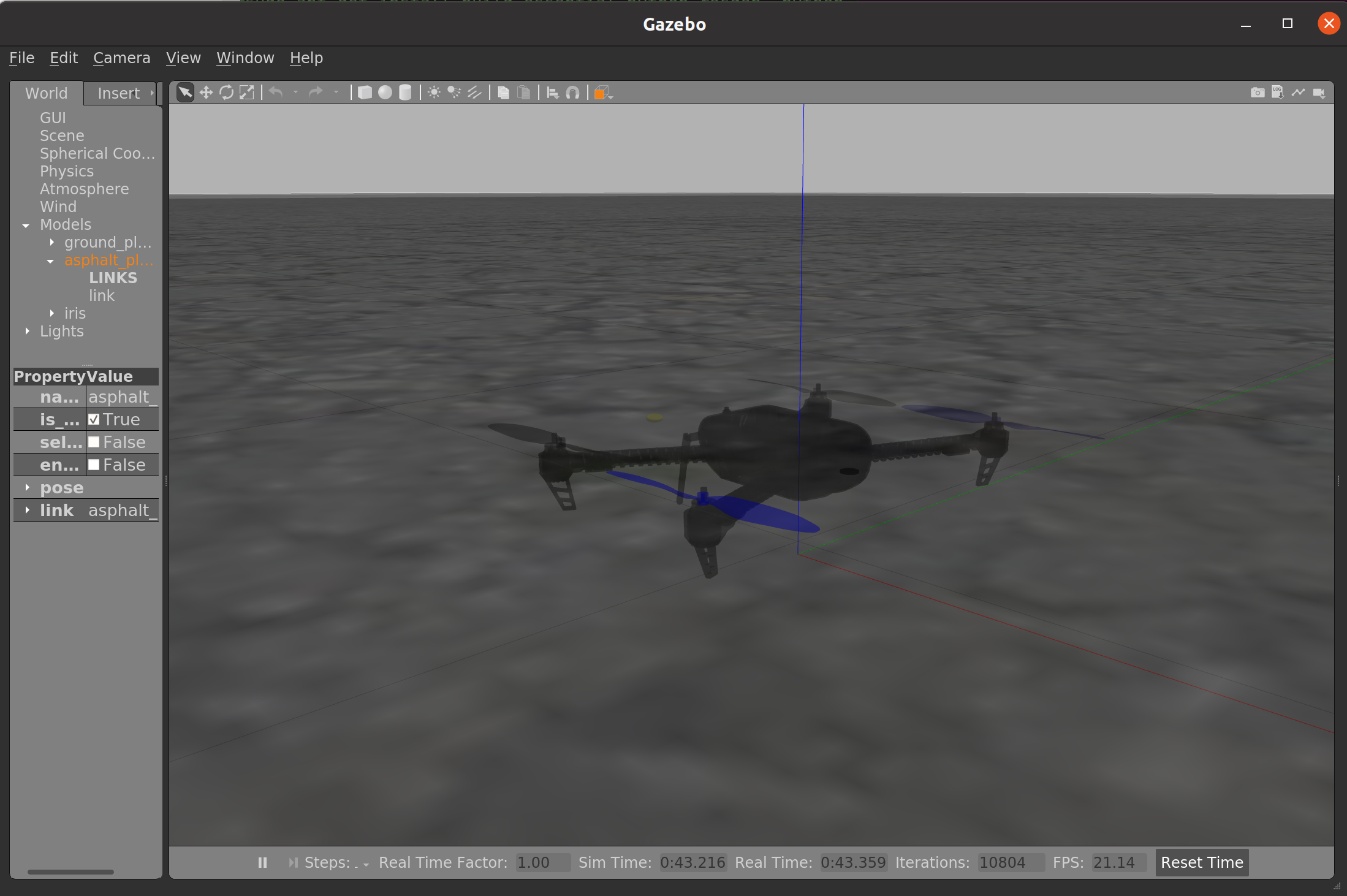Insert a cylinder shape
Viewport: 1347px width, 896px height.
pos(405,93)
